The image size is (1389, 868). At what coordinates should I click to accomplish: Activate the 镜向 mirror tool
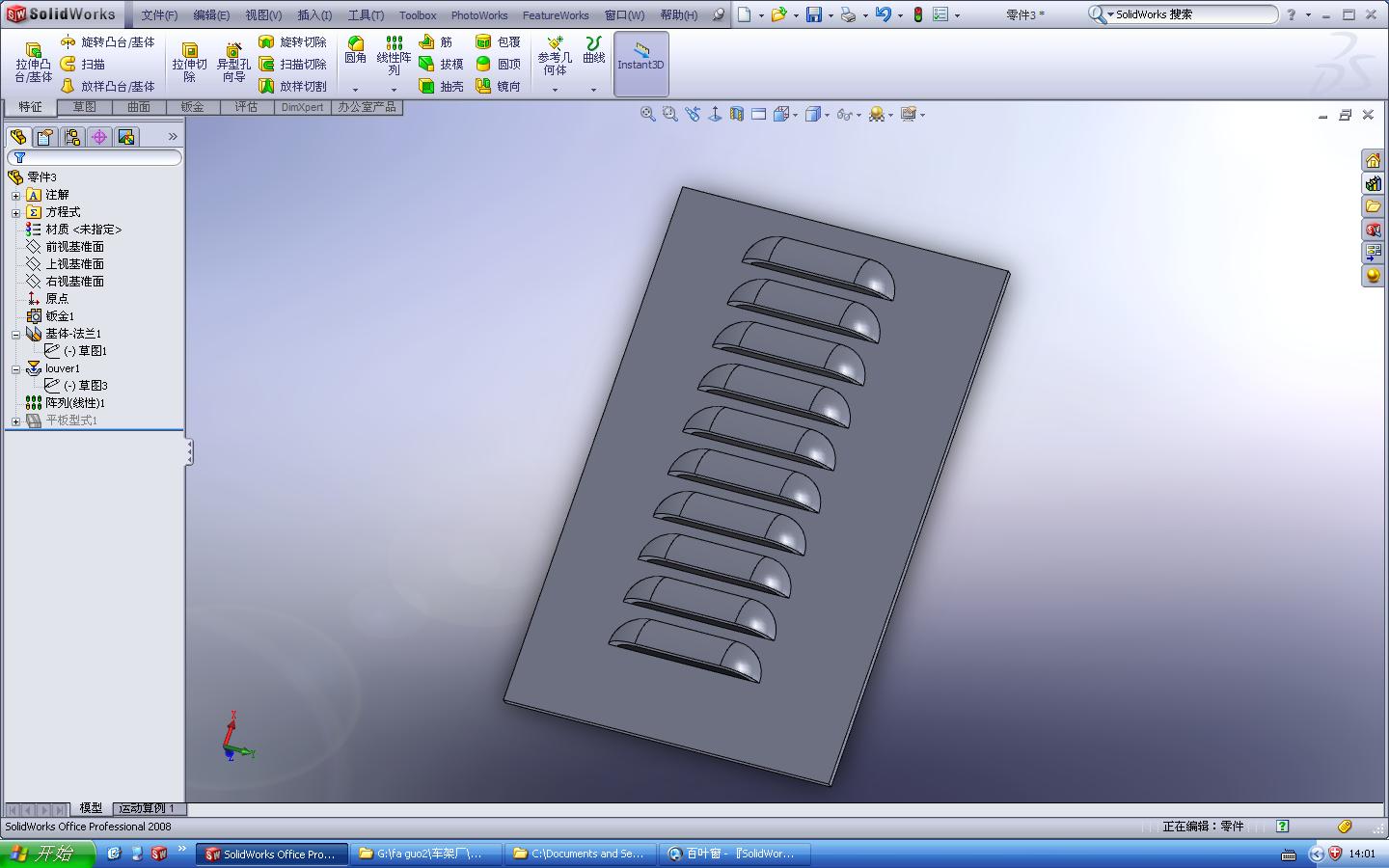point(498,87)
